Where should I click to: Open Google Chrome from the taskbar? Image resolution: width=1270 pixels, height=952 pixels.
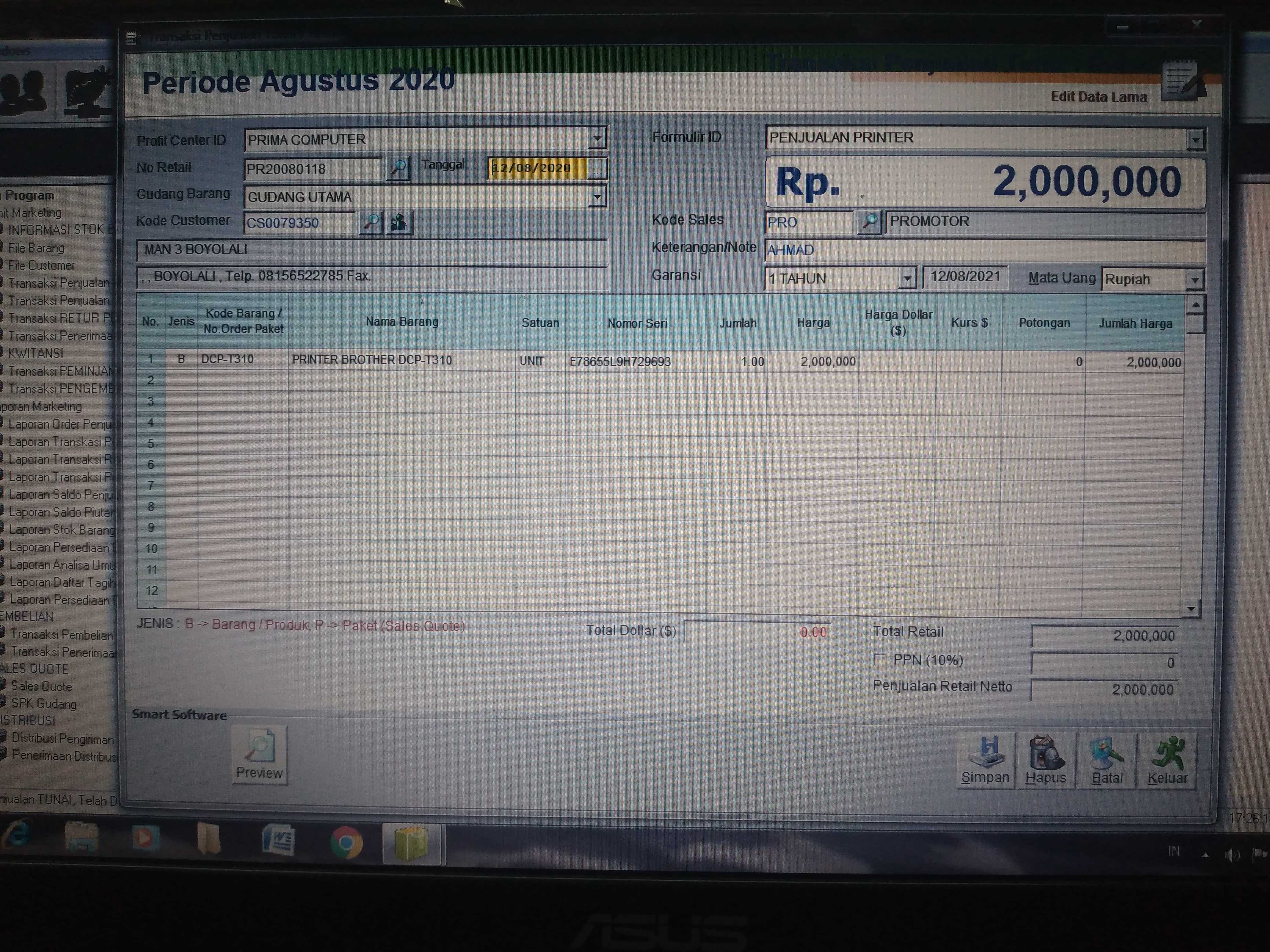(346, 843)
